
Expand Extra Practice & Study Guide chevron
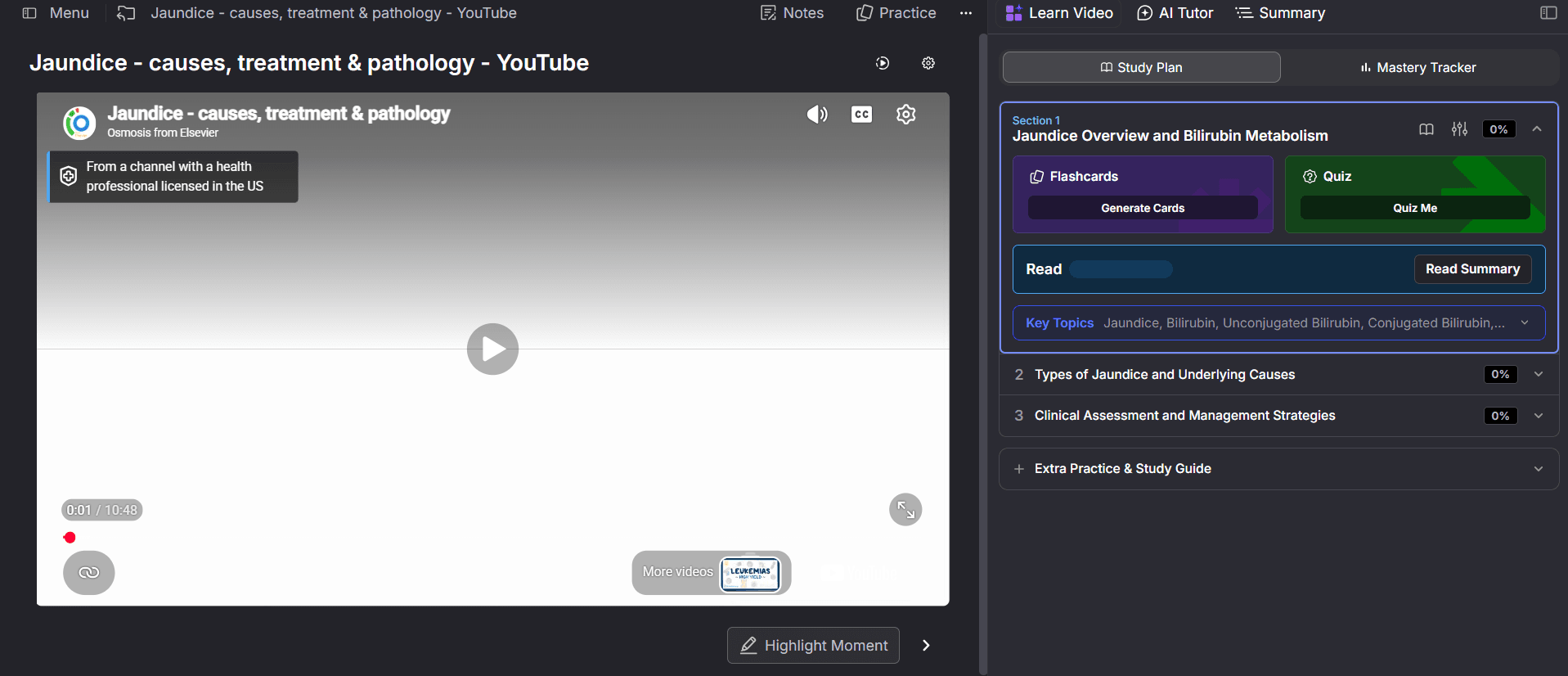(x=1539, y=469)
